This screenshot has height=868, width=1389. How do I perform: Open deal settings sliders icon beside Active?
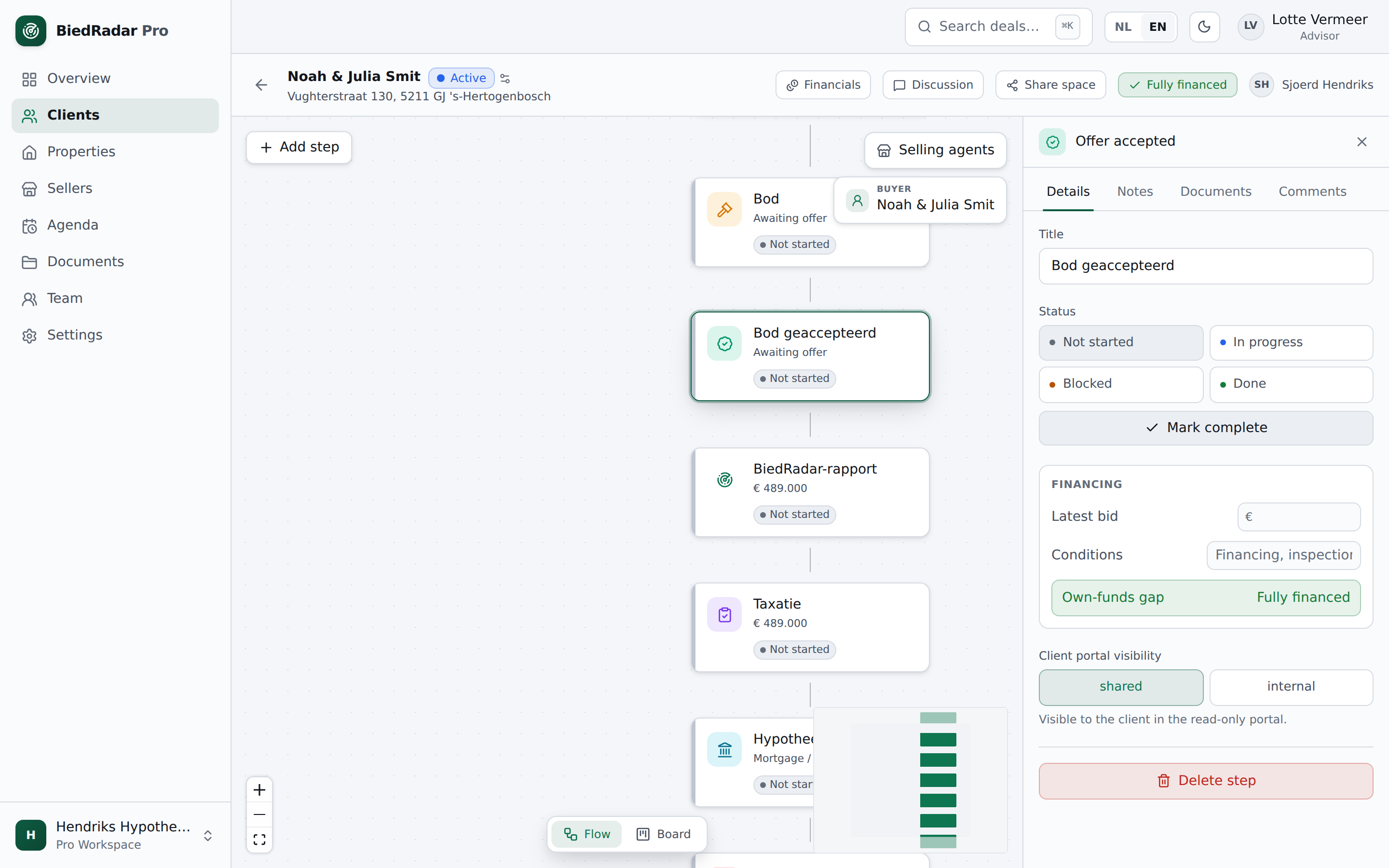click(x=505, y=78)
